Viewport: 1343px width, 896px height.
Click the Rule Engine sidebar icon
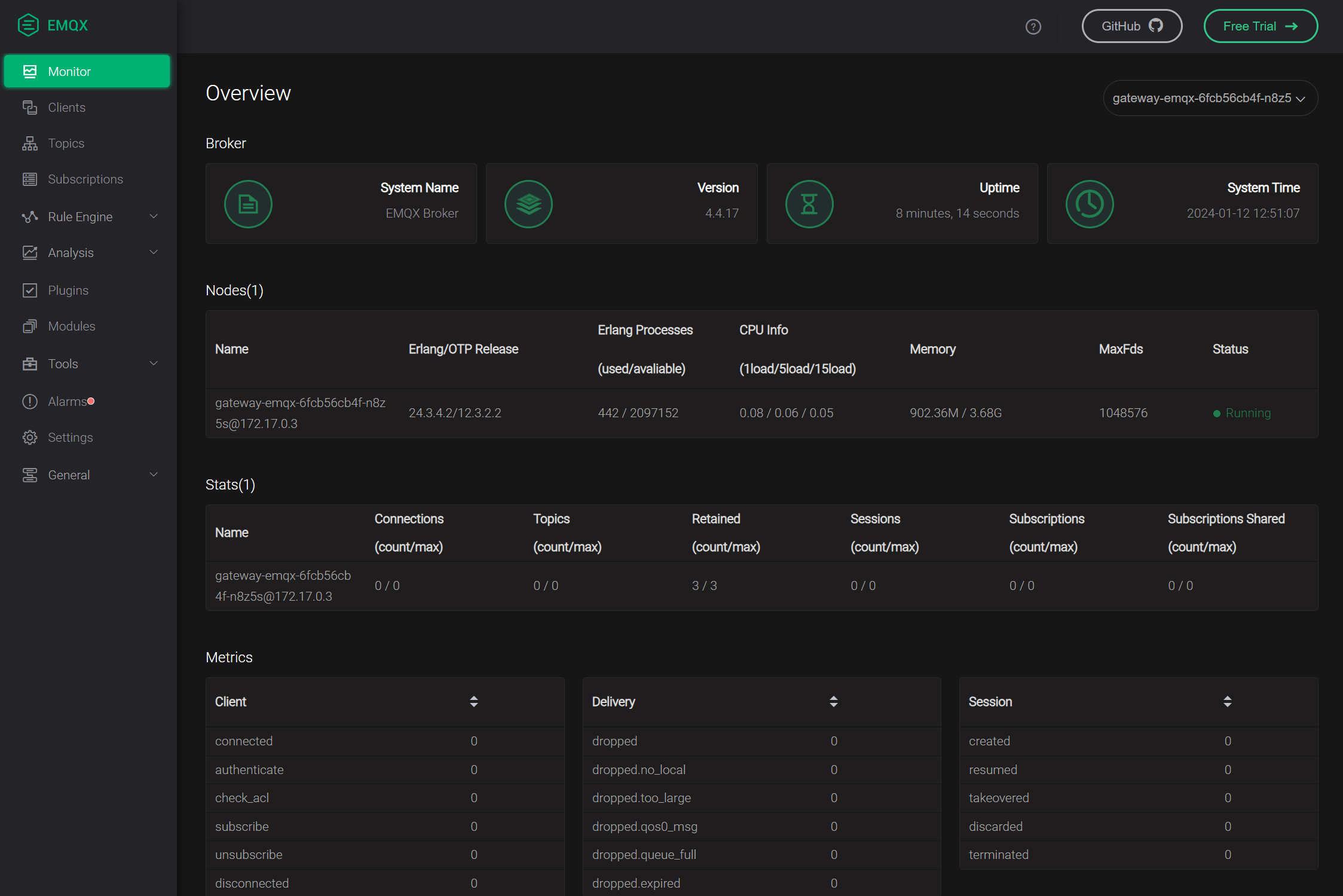[x=30, y=217]
